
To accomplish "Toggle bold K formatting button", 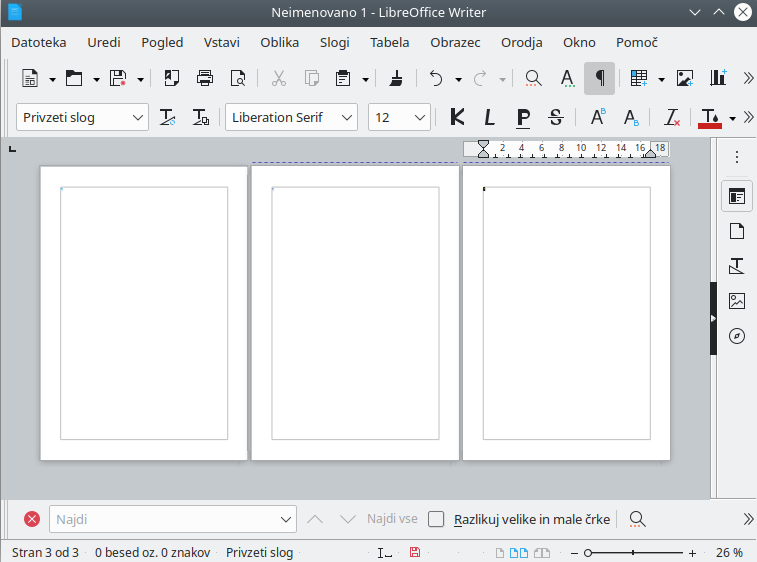I will tap(457, 117).
